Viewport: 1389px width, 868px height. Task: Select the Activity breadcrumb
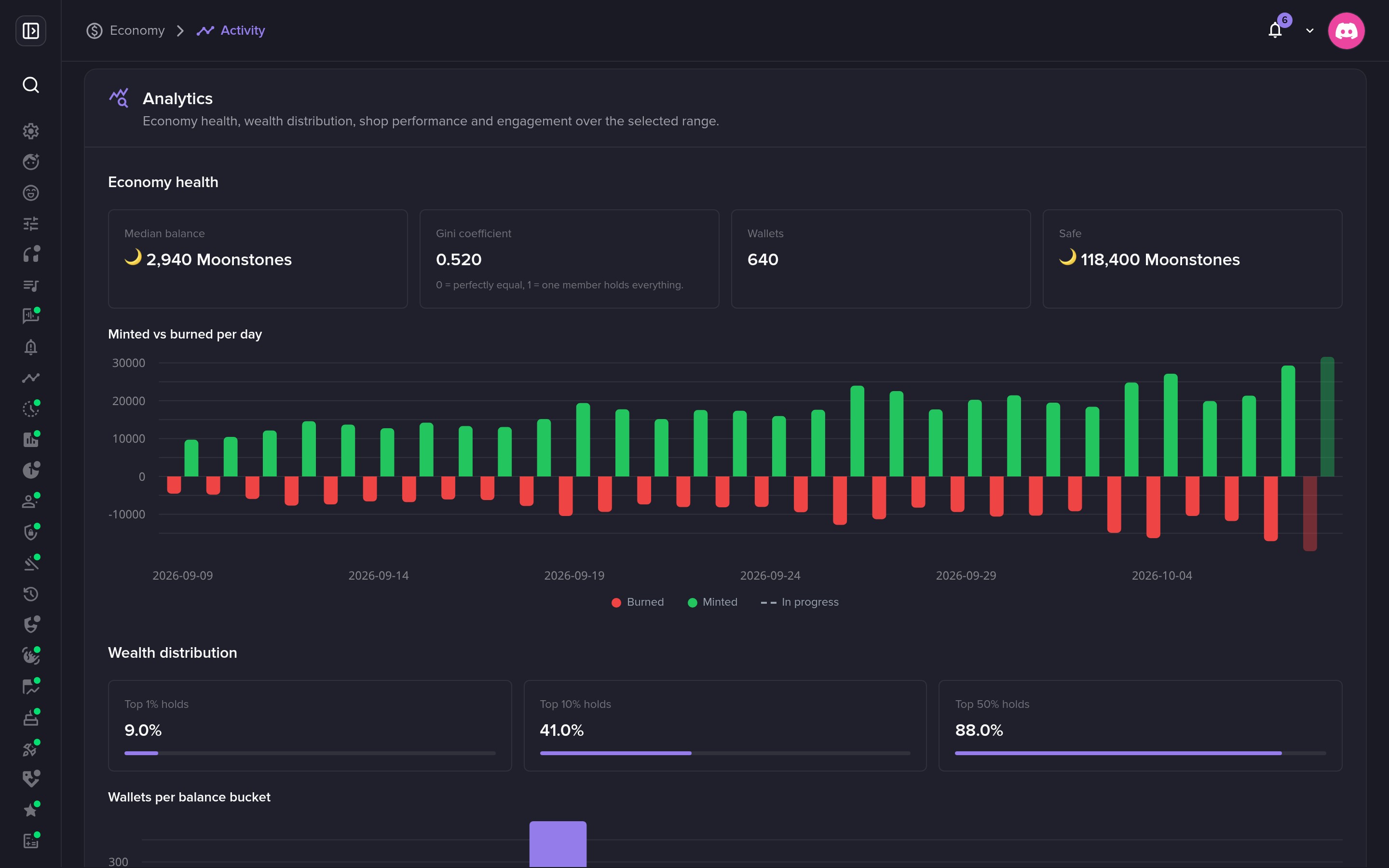tap(231, 30)
